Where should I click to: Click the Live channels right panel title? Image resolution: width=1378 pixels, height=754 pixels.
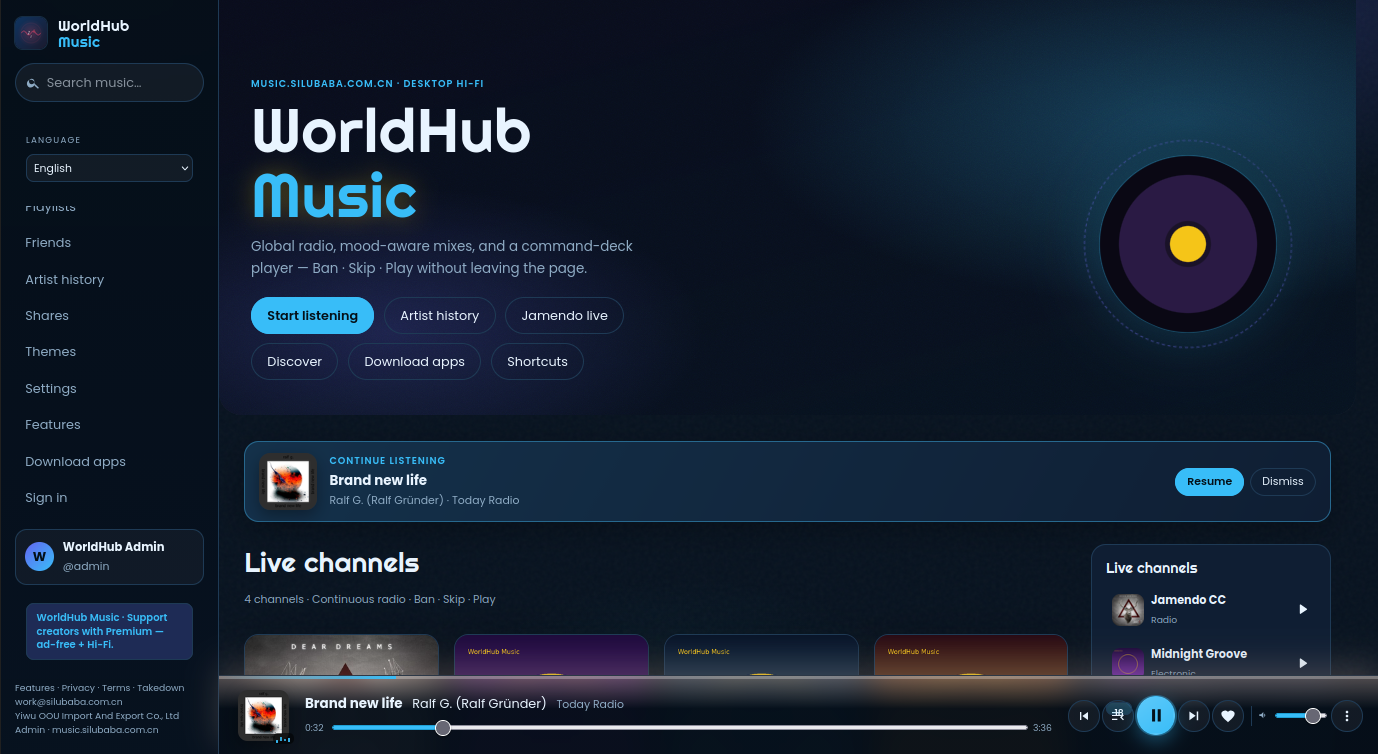coord(1152,568)
